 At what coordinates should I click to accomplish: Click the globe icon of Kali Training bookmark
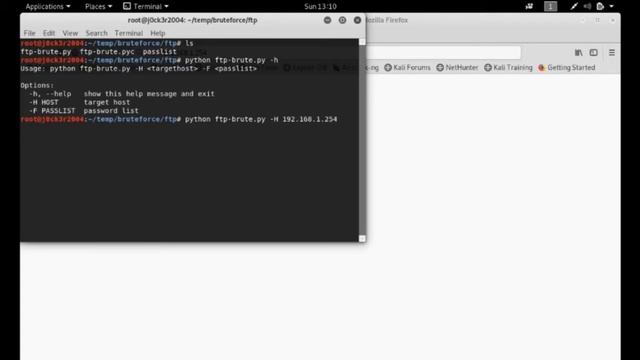pyautogui.click(x=488, y=68)
